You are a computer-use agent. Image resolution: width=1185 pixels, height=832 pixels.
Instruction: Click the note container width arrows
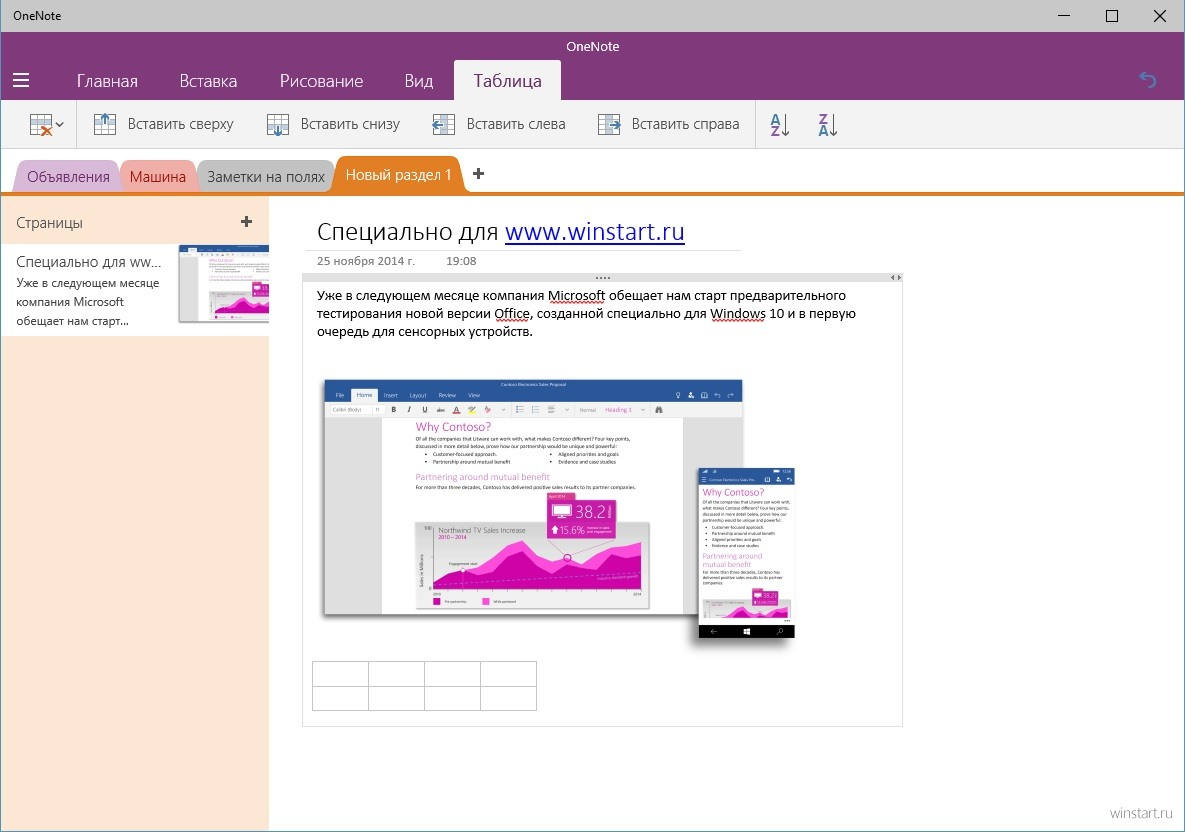(896, 277)
